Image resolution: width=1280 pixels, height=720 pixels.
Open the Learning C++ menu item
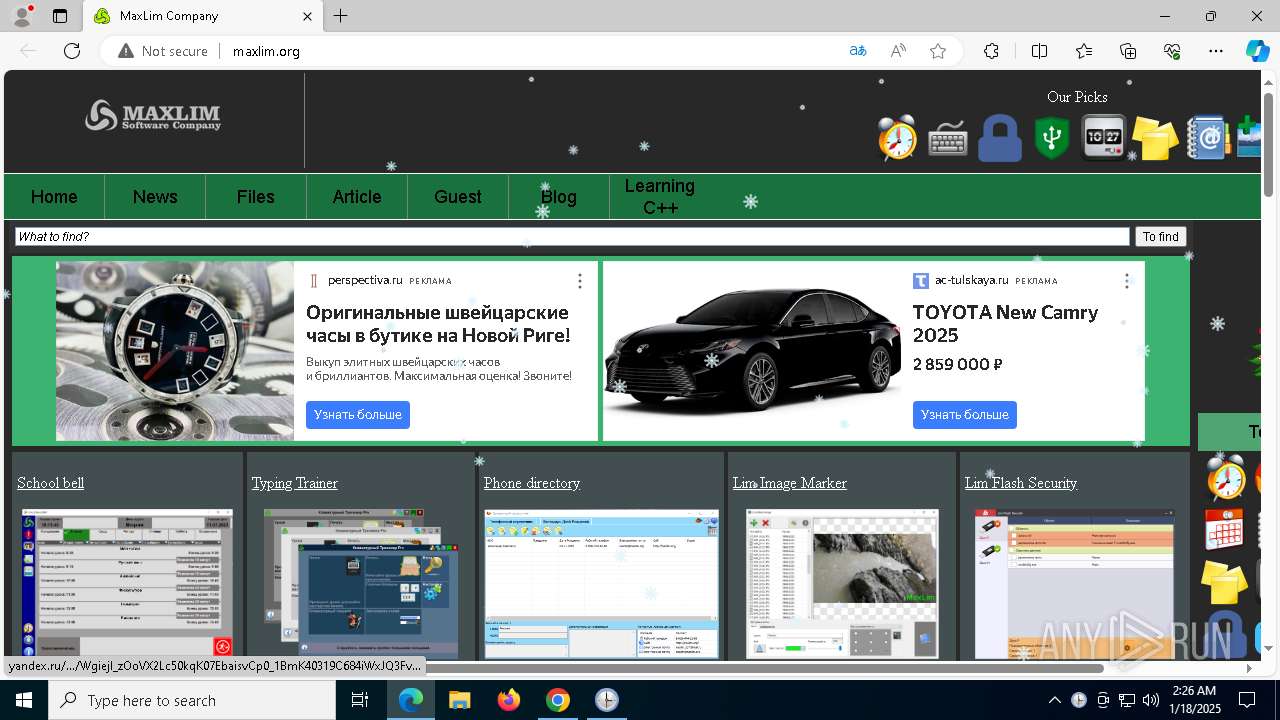click(660, 197)
